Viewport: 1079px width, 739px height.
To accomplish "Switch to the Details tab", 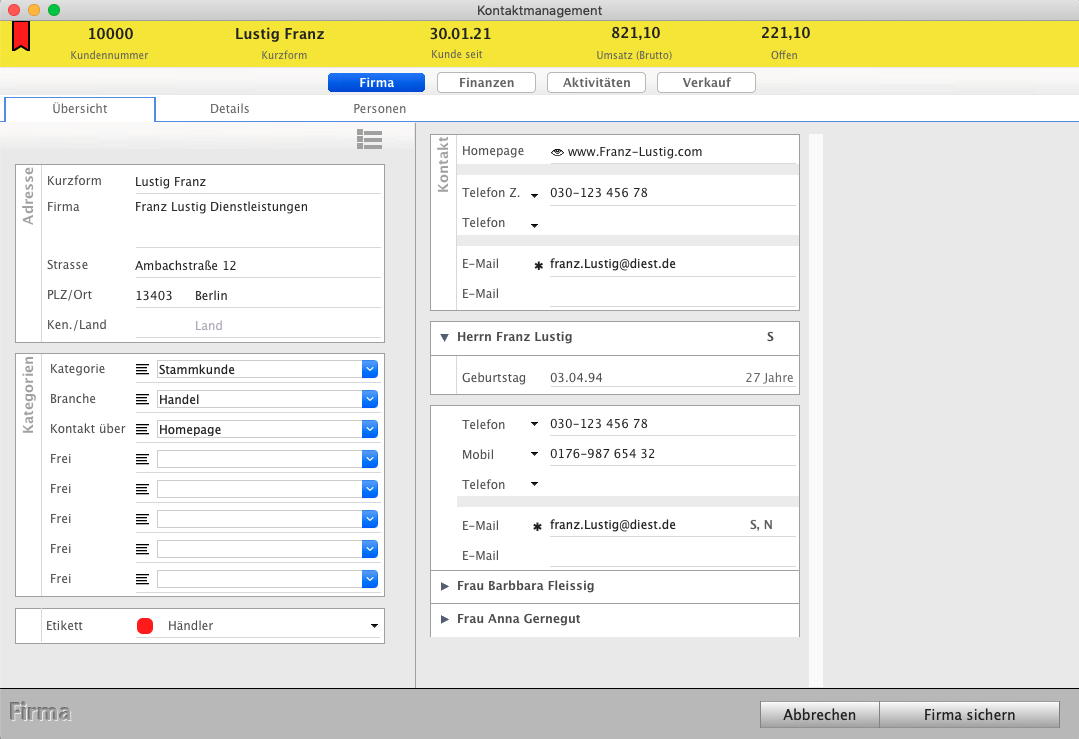I will [229, 108].
